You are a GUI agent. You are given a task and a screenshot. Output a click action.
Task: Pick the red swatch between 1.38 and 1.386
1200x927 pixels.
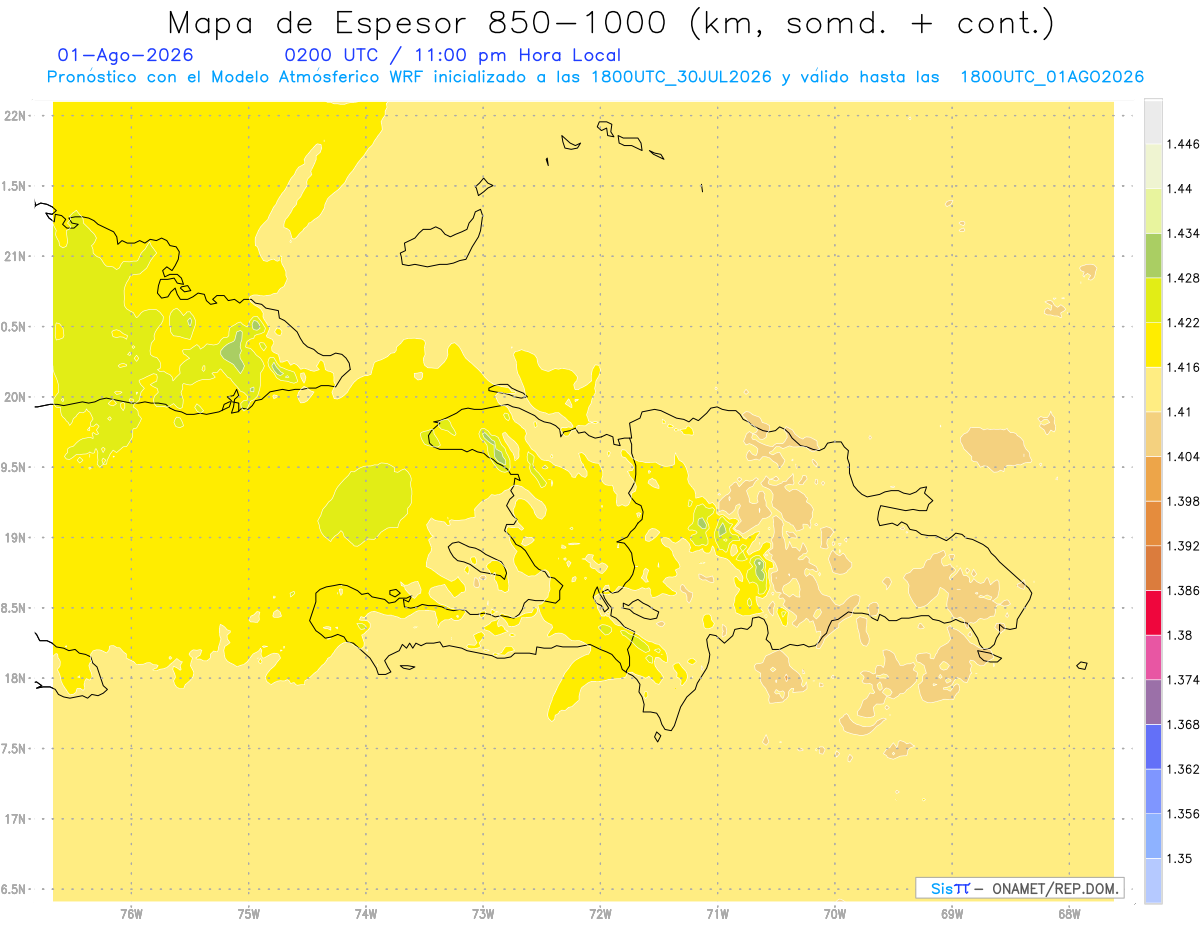1153,612
